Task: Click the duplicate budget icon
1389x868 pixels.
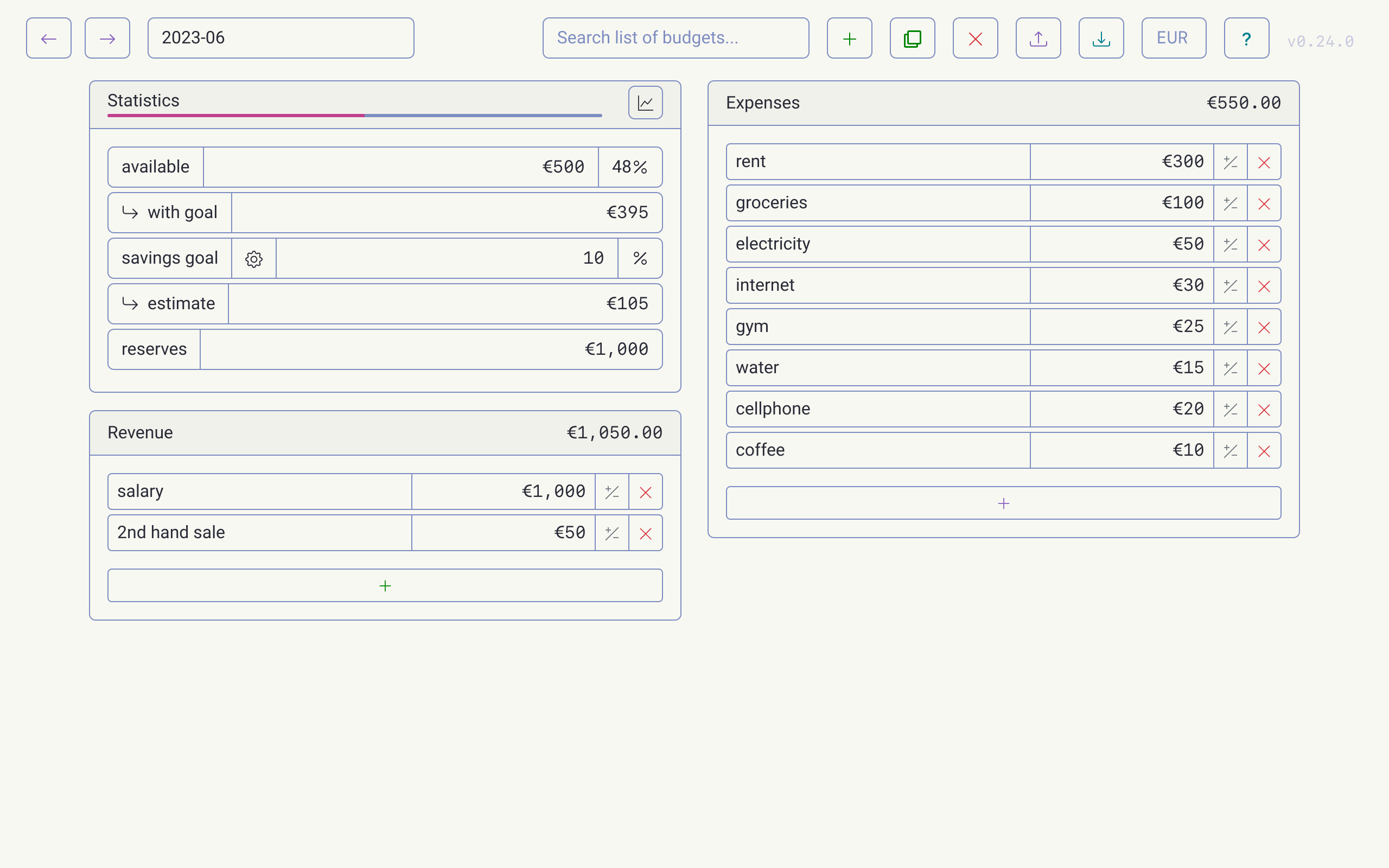Action: tap(912, 38)
